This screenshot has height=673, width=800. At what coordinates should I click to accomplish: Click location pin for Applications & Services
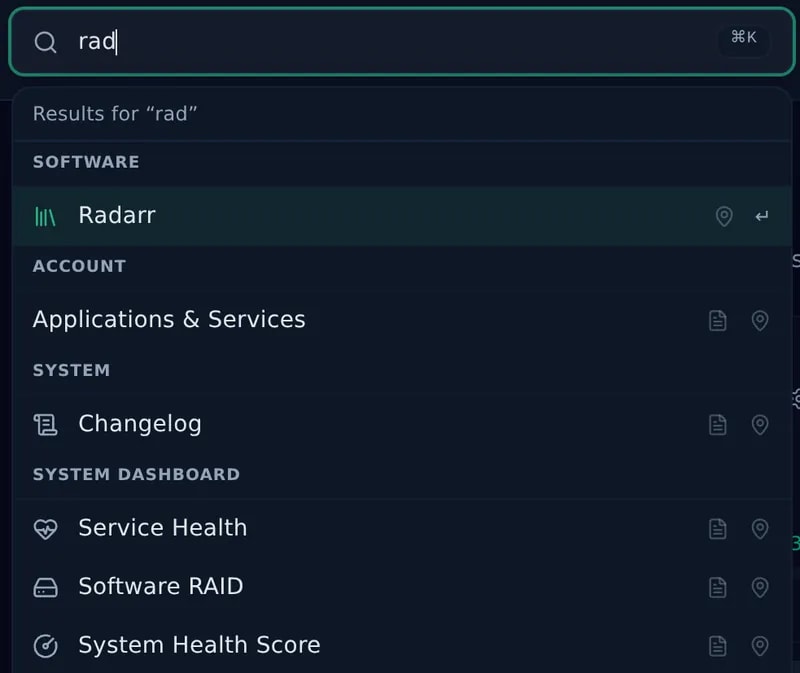(760, 320)
